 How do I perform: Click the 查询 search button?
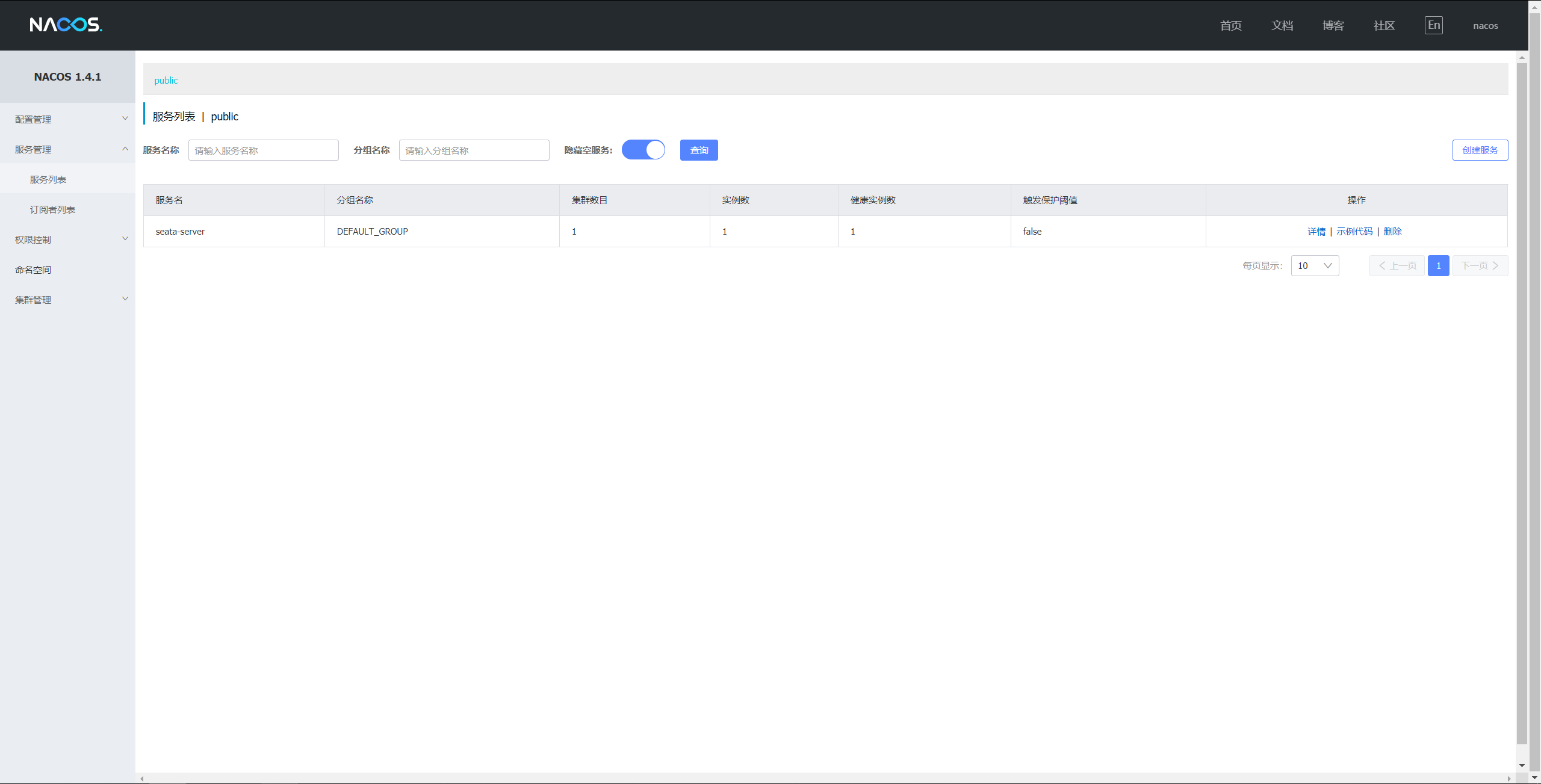(x=698, y=150)
